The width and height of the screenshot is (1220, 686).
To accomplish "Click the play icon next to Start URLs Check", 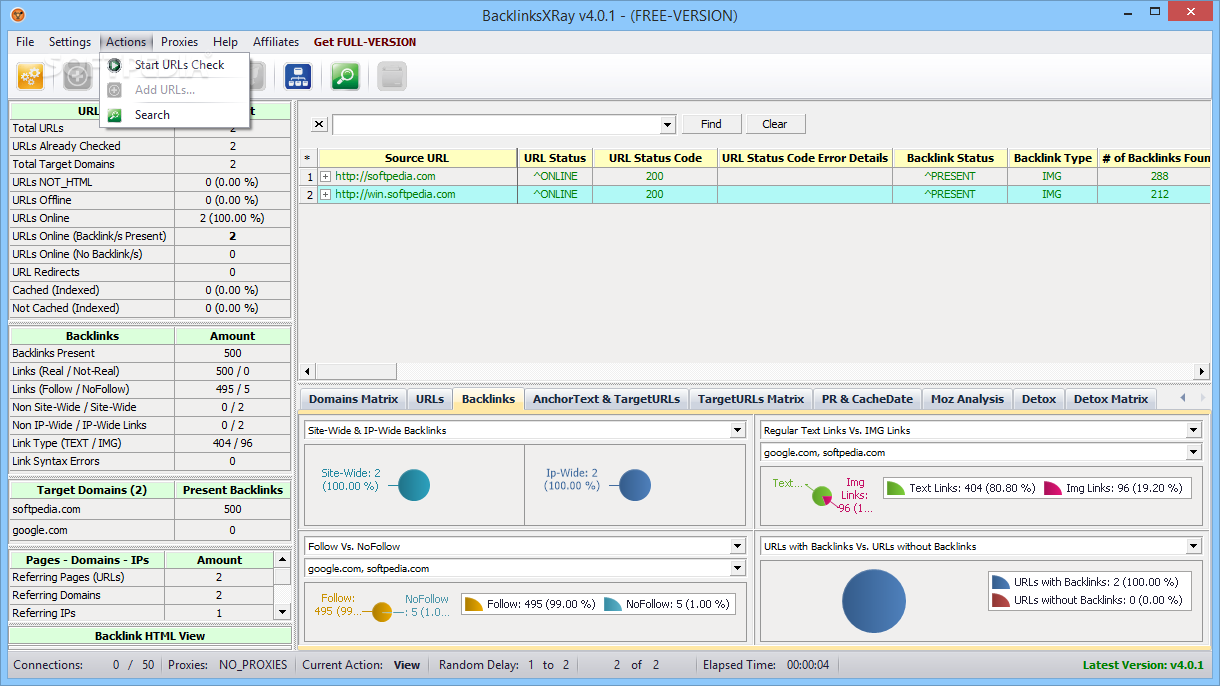I will [x=115, y=65].
